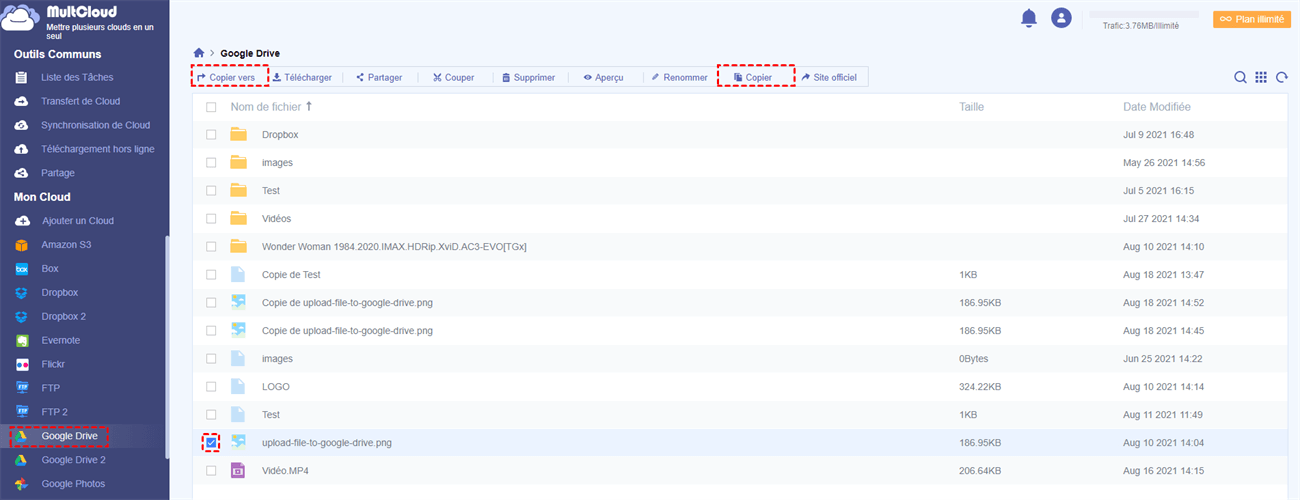
Task: Check the Copie de Test checkbox
Action: pyautogui.click(x=211, y=274)
